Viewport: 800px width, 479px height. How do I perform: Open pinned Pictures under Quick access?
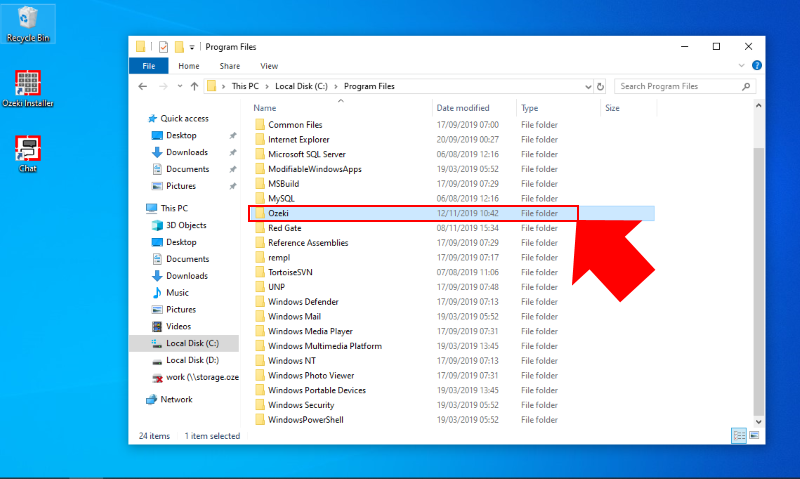coord(181,186)
